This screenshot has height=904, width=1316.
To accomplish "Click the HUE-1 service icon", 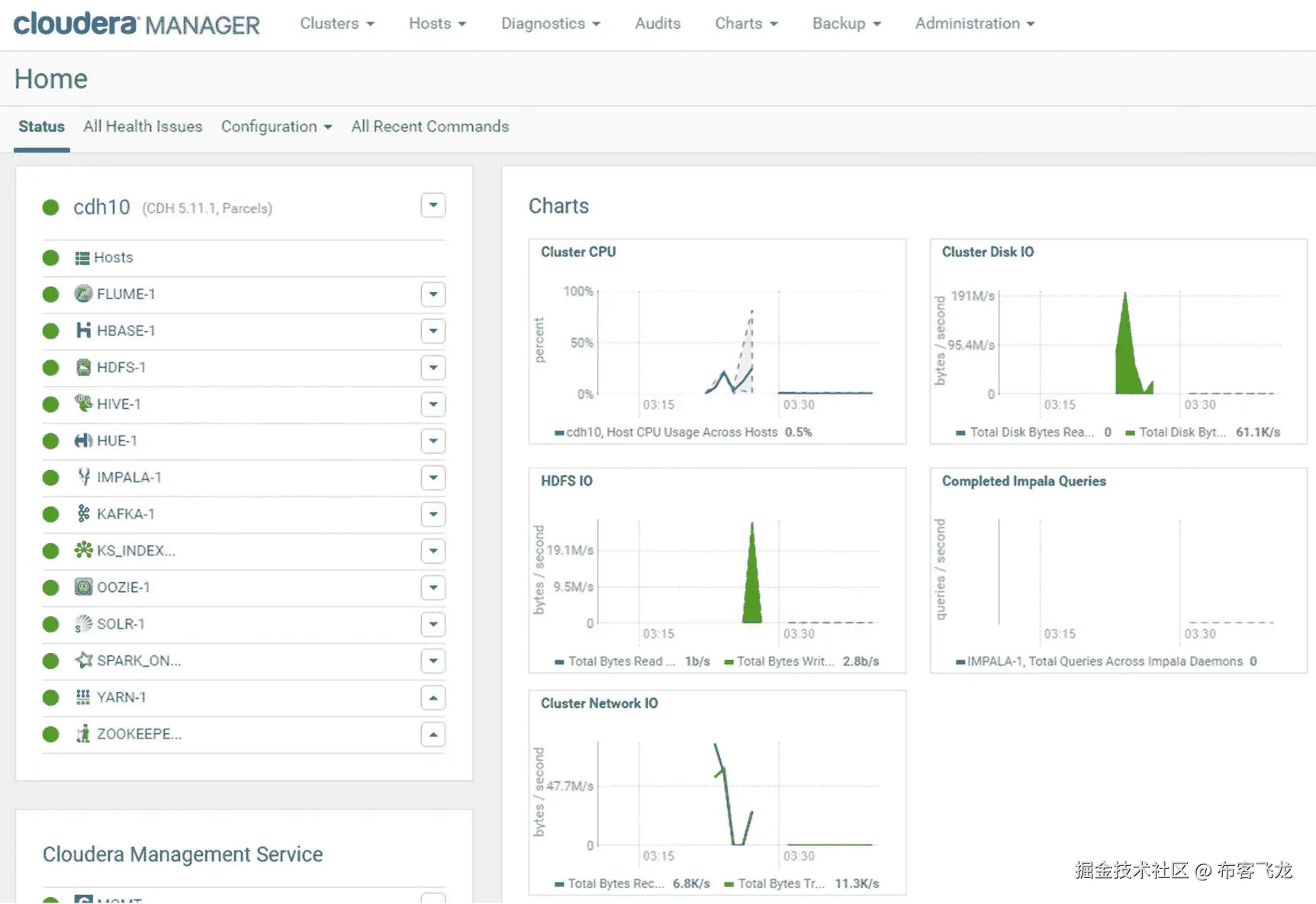I will tap(83, 440).
